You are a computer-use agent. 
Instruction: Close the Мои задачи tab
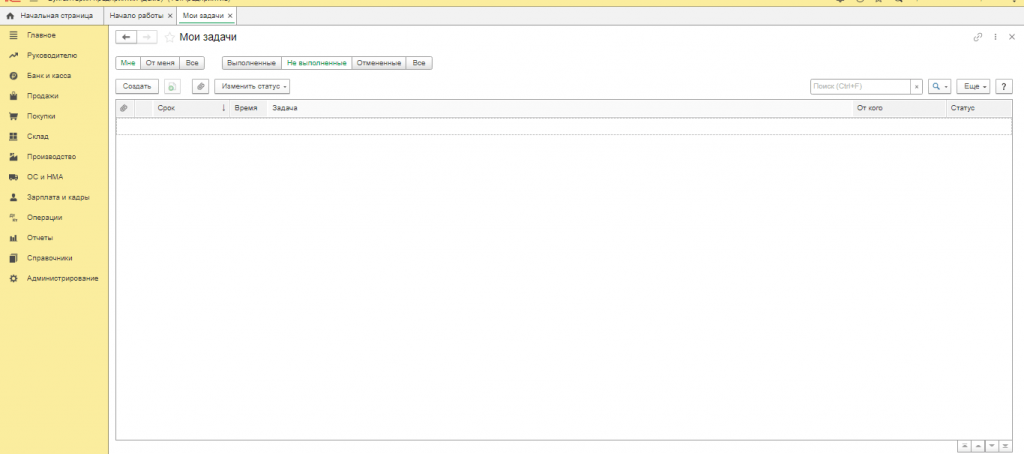coord(230,15)
